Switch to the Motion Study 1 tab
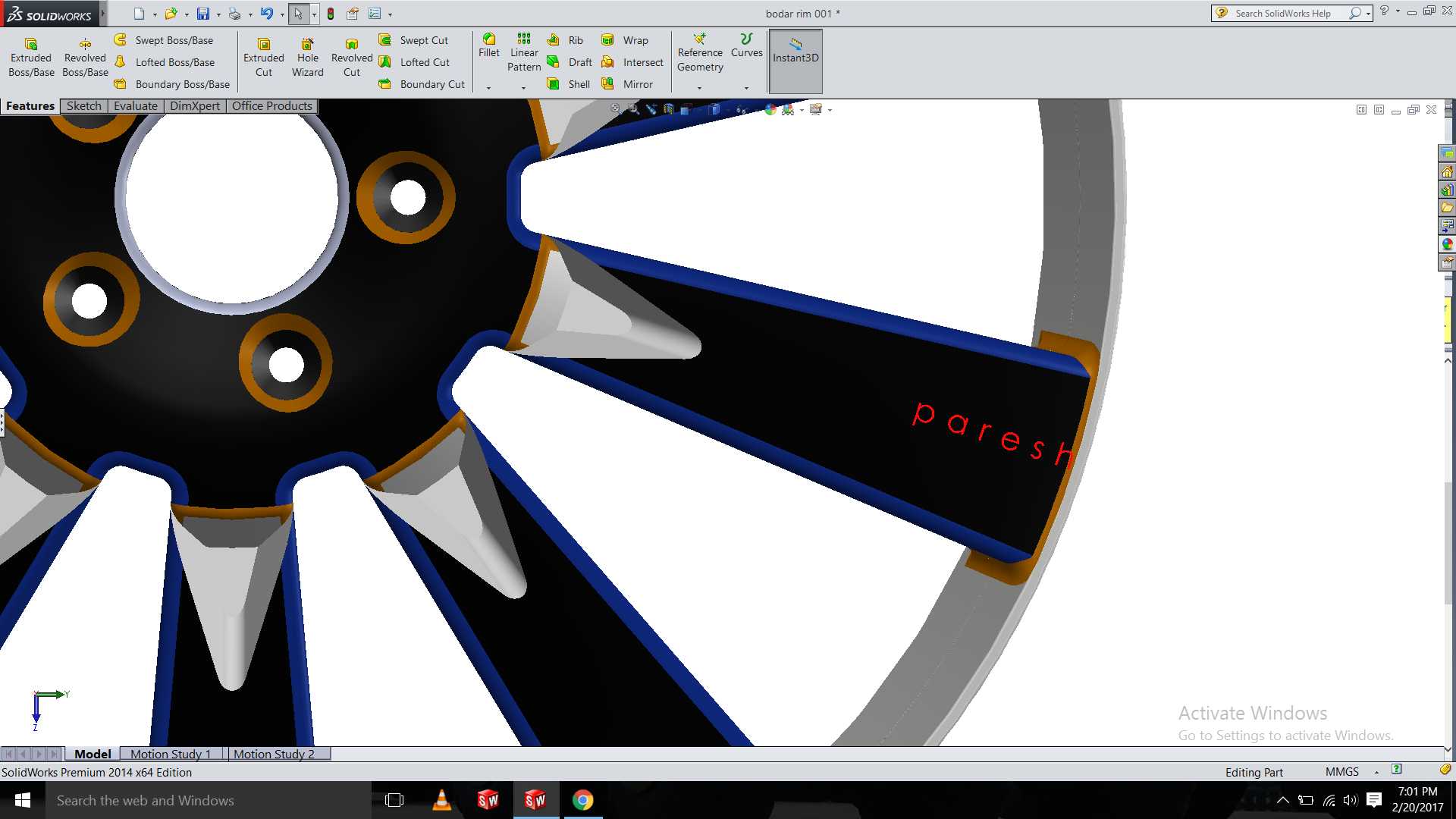1456x819 pixels. tap(171, 754)
